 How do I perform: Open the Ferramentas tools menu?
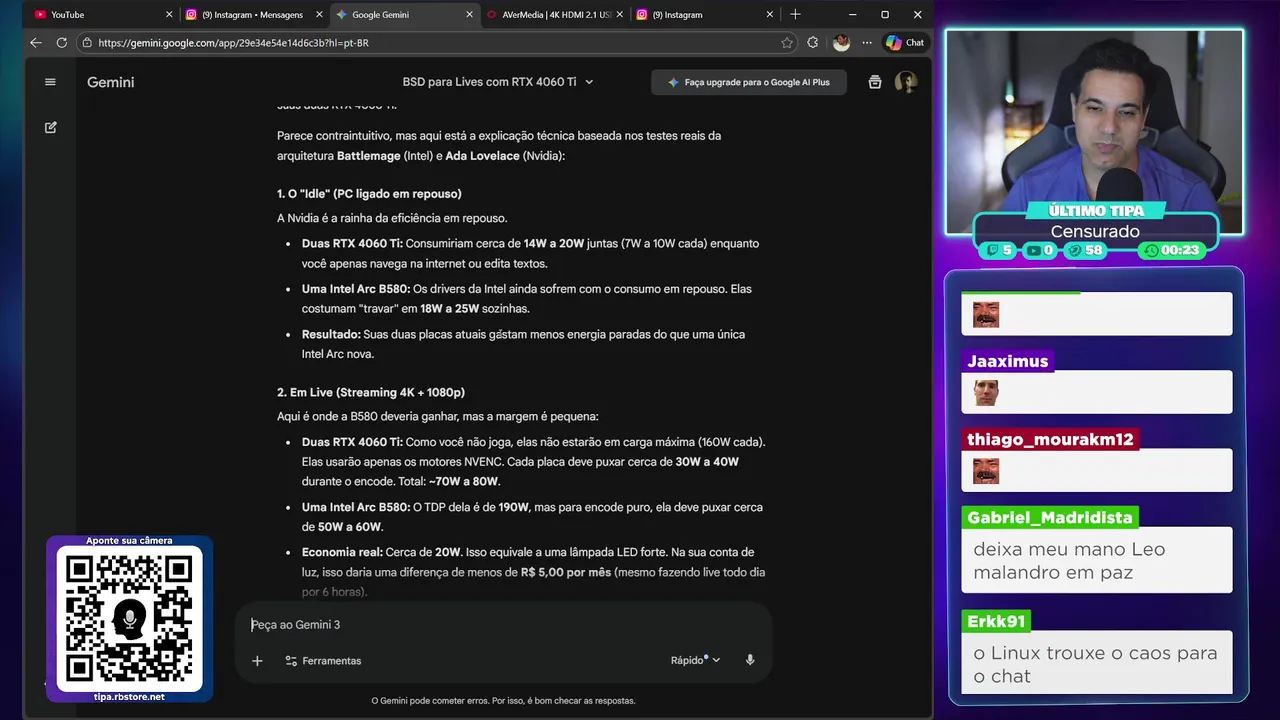click(x=323, y=661)
